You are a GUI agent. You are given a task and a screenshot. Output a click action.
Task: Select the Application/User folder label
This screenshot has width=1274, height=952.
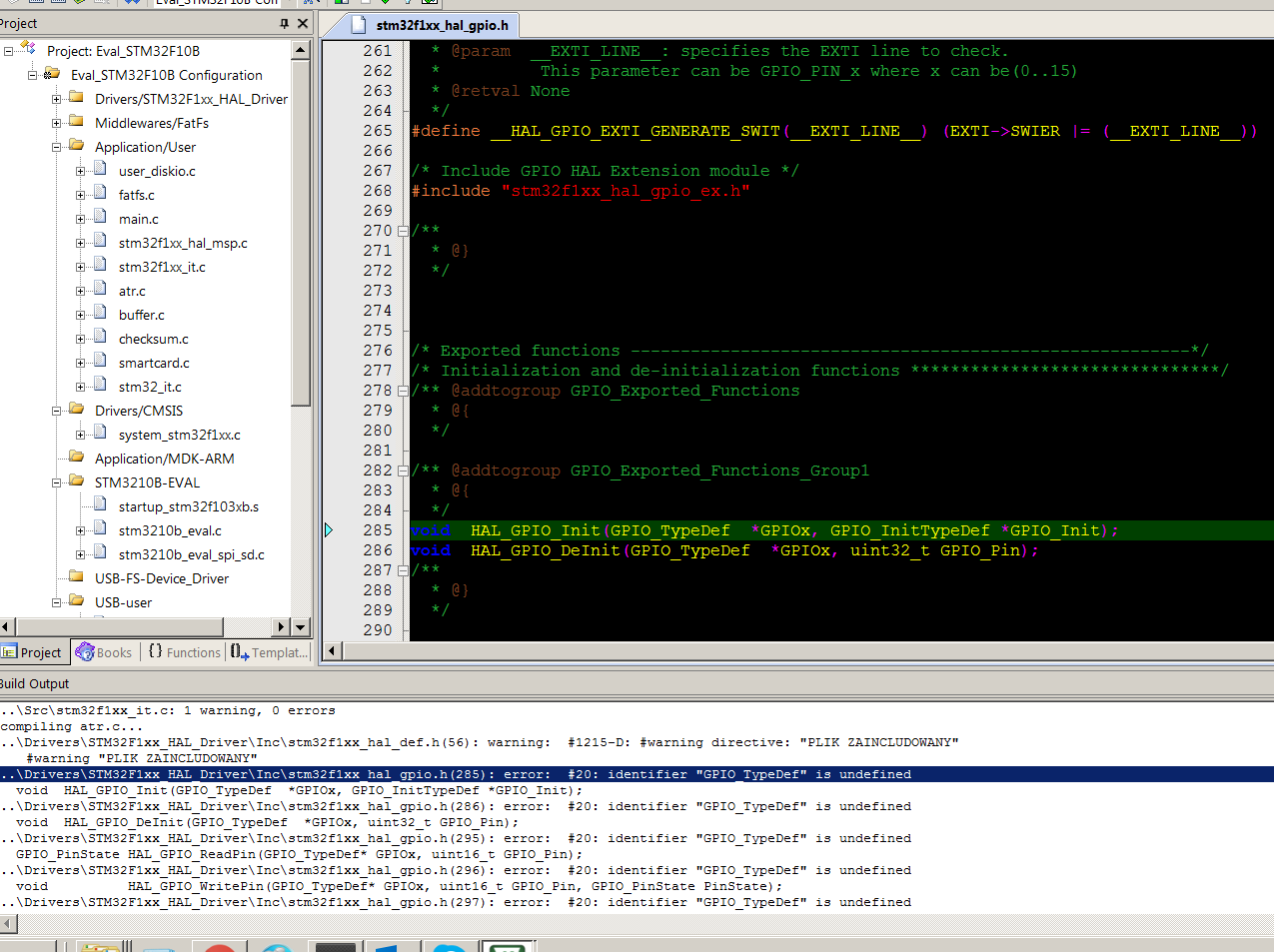pyautogui.click(x=145, y=147)
